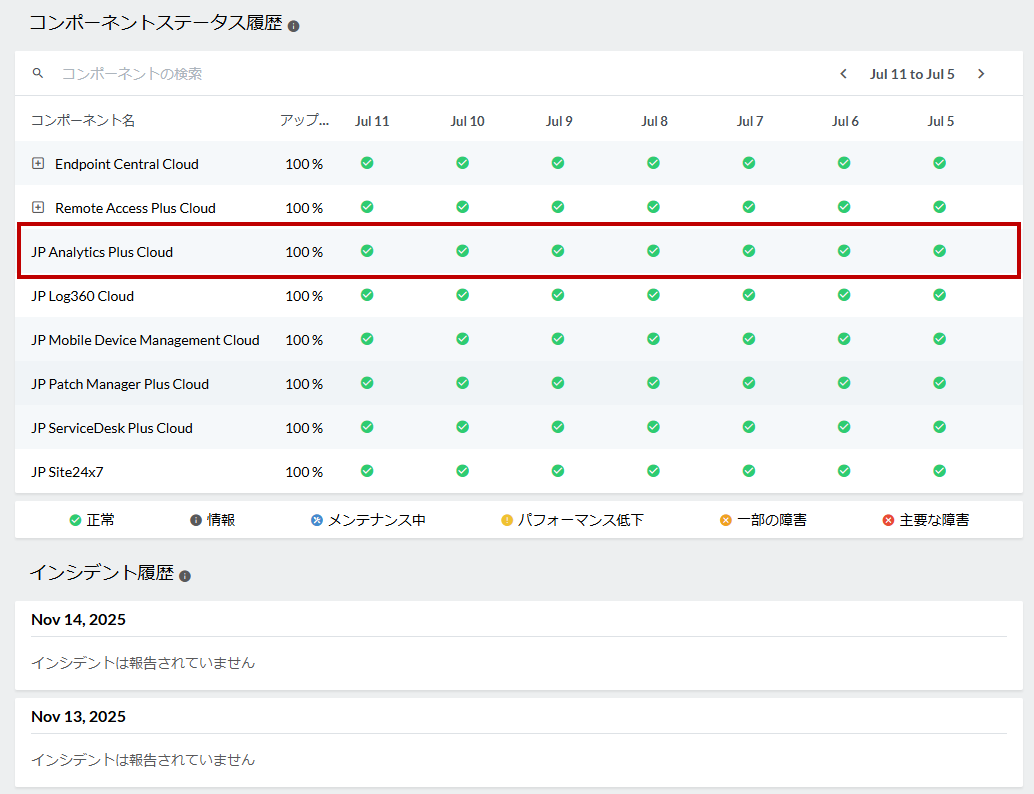Click the アップ... uptime column header
Screen dimensions: 1034x794
304,120
